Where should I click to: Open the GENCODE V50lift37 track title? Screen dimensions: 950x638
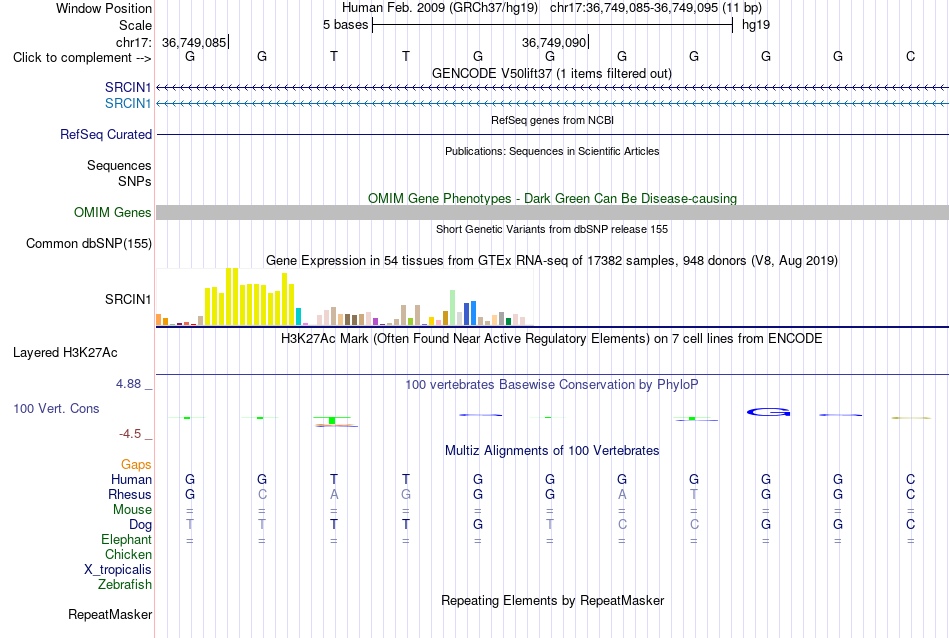[x=551, y=73]
